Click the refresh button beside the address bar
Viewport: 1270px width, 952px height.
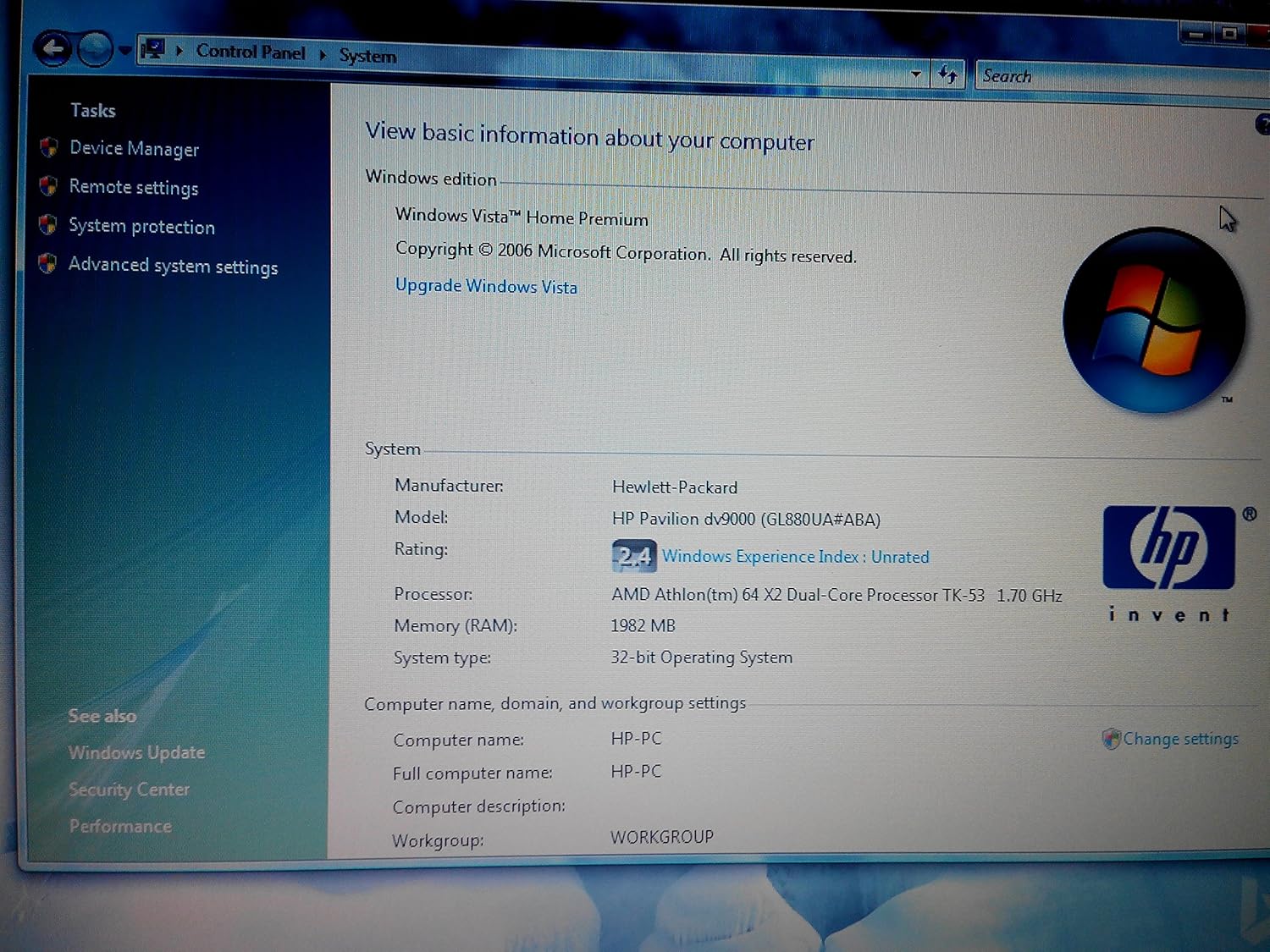tap(948, 75)
